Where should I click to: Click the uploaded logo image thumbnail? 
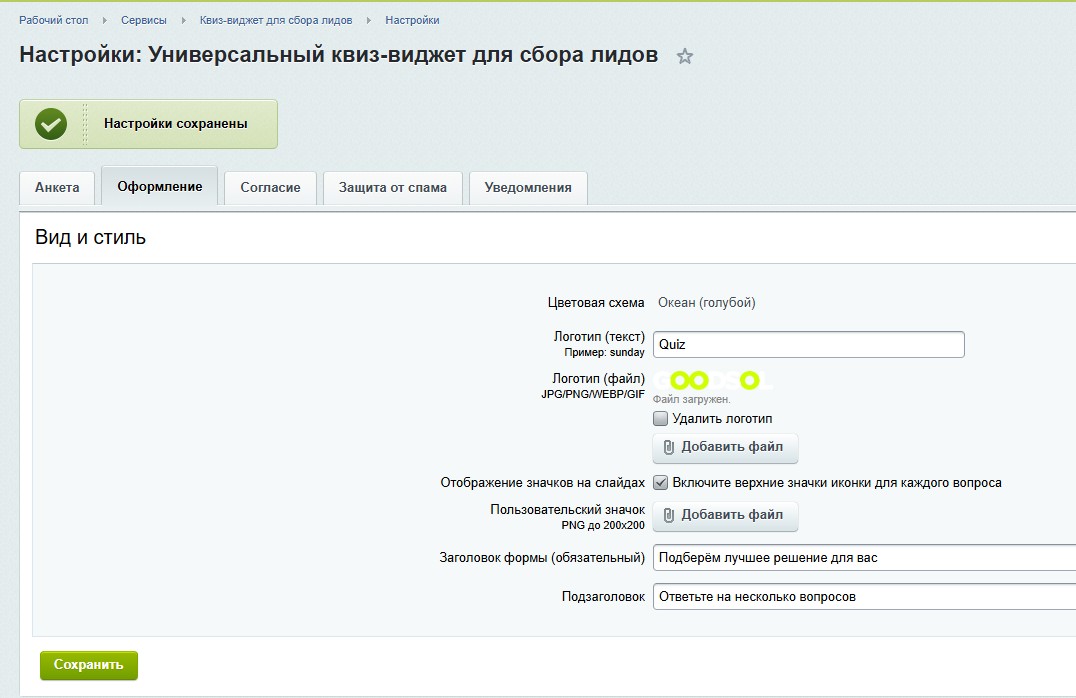coord(713,380)
